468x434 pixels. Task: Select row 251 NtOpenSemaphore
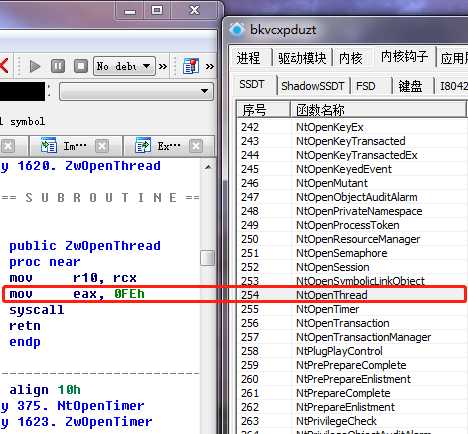pyautogui.click(x=352, y=253)
